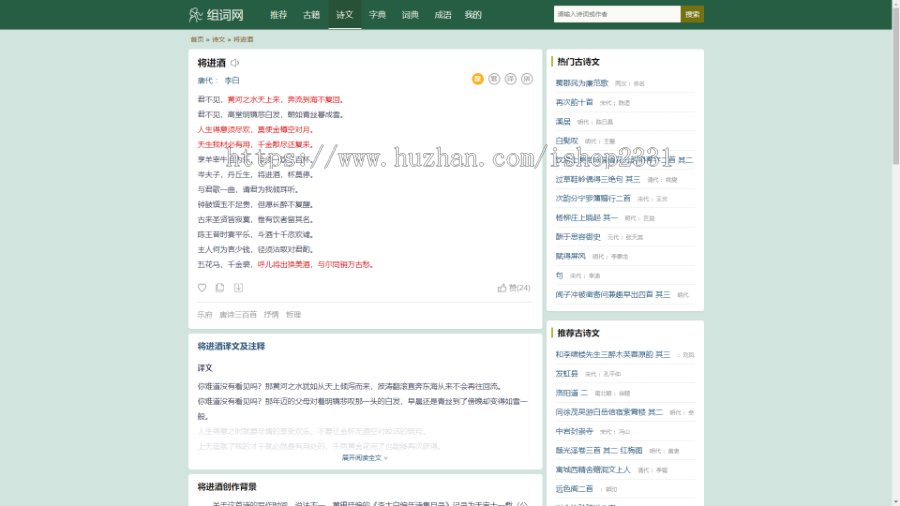900x506 pixels.
Task: Click the 组词网 site logo
Action: (x=216, y=14)
